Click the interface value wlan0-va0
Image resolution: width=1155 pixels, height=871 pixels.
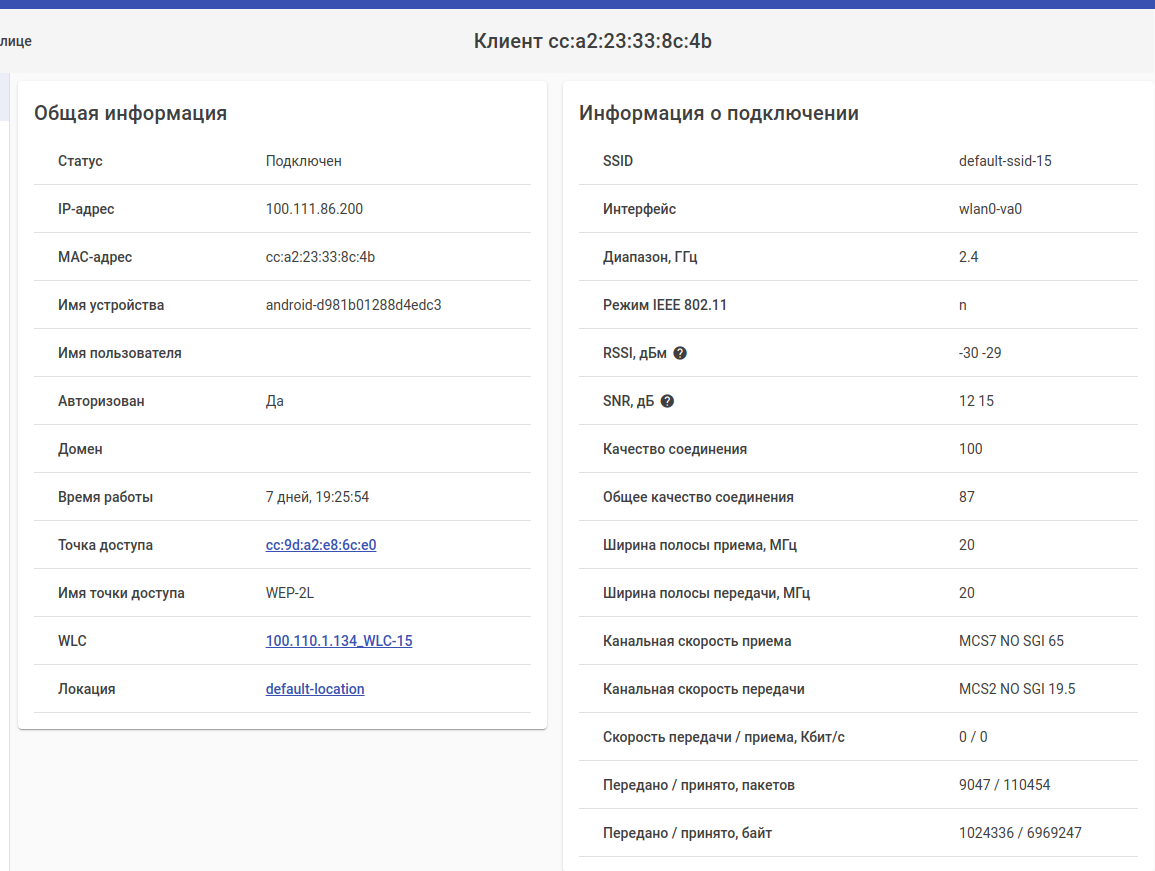pos(990,209)
